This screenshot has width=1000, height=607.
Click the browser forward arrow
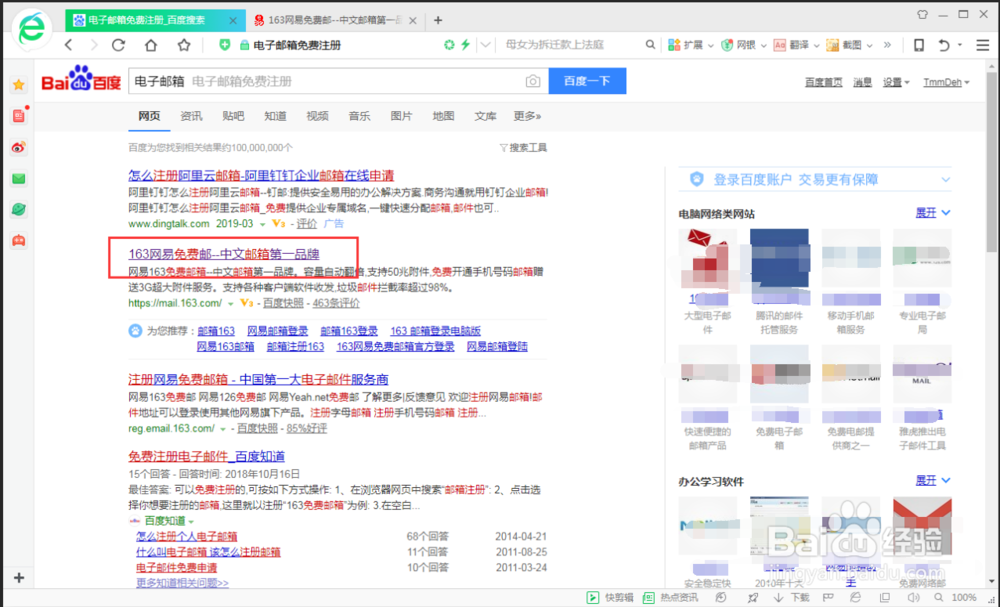point(94,45)
